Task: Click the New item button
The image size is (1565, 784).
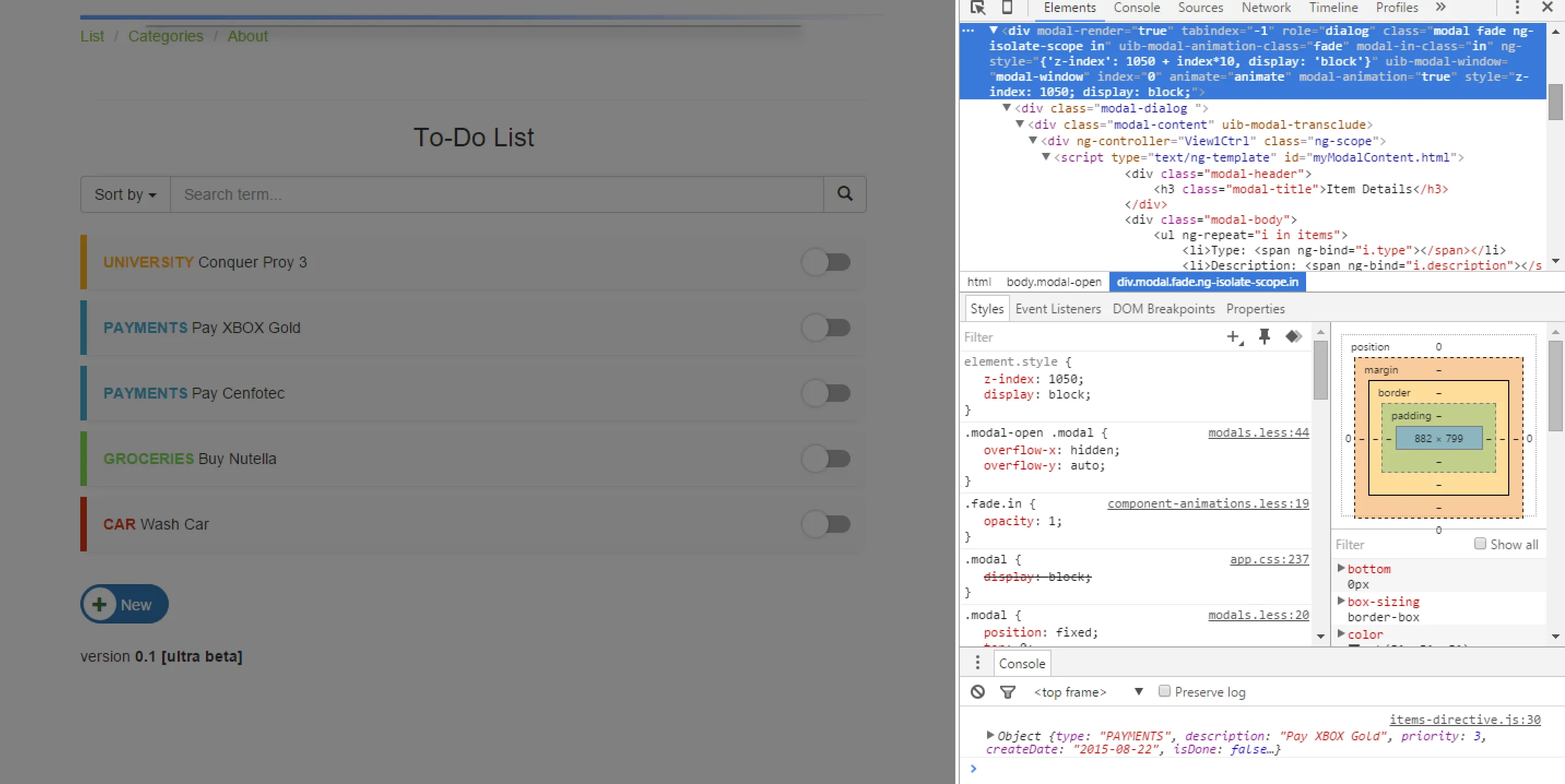Action: click(x=125, y=604)
